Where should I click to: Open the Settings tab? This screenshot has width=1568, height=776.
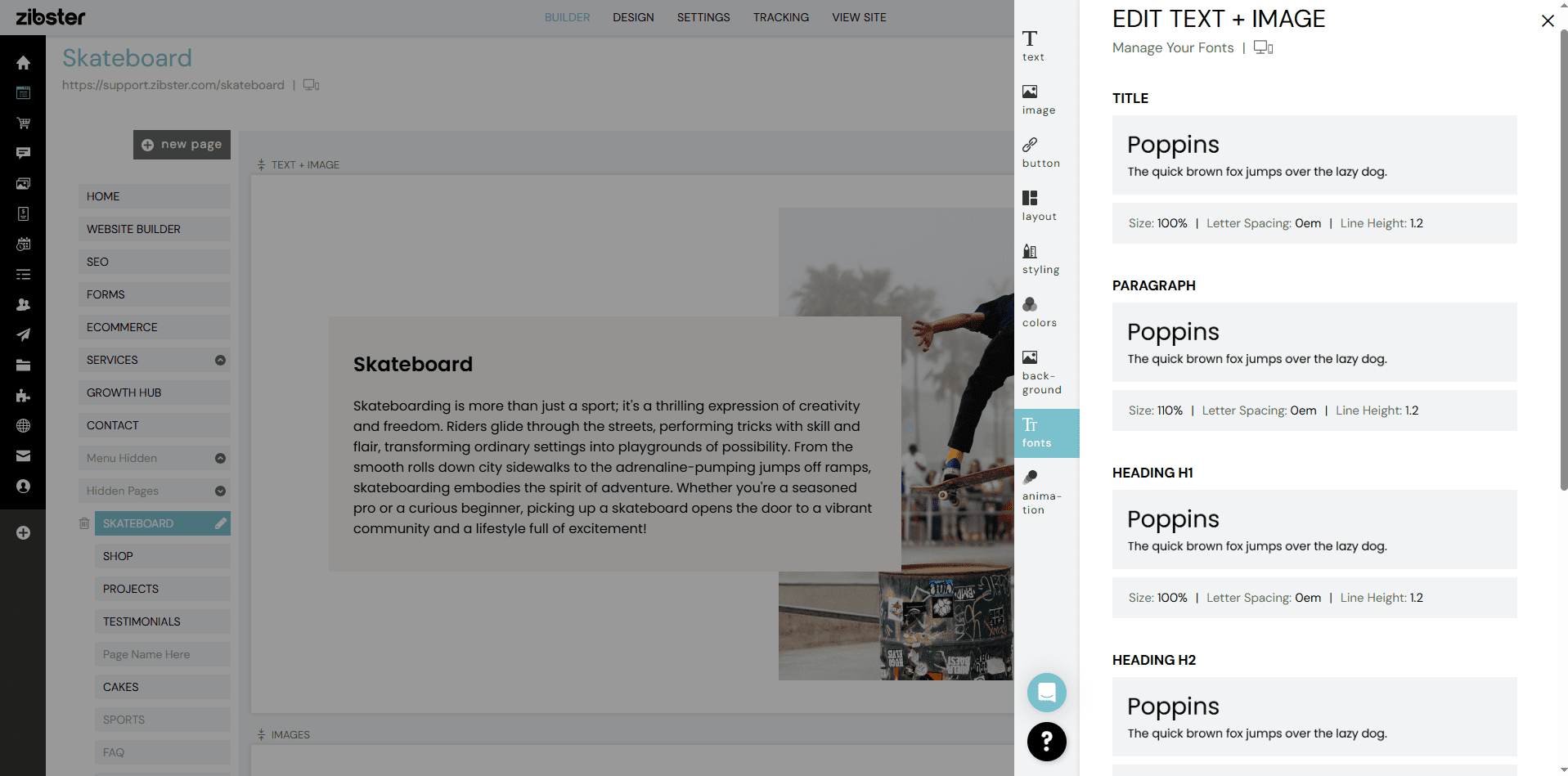point(703,17)
